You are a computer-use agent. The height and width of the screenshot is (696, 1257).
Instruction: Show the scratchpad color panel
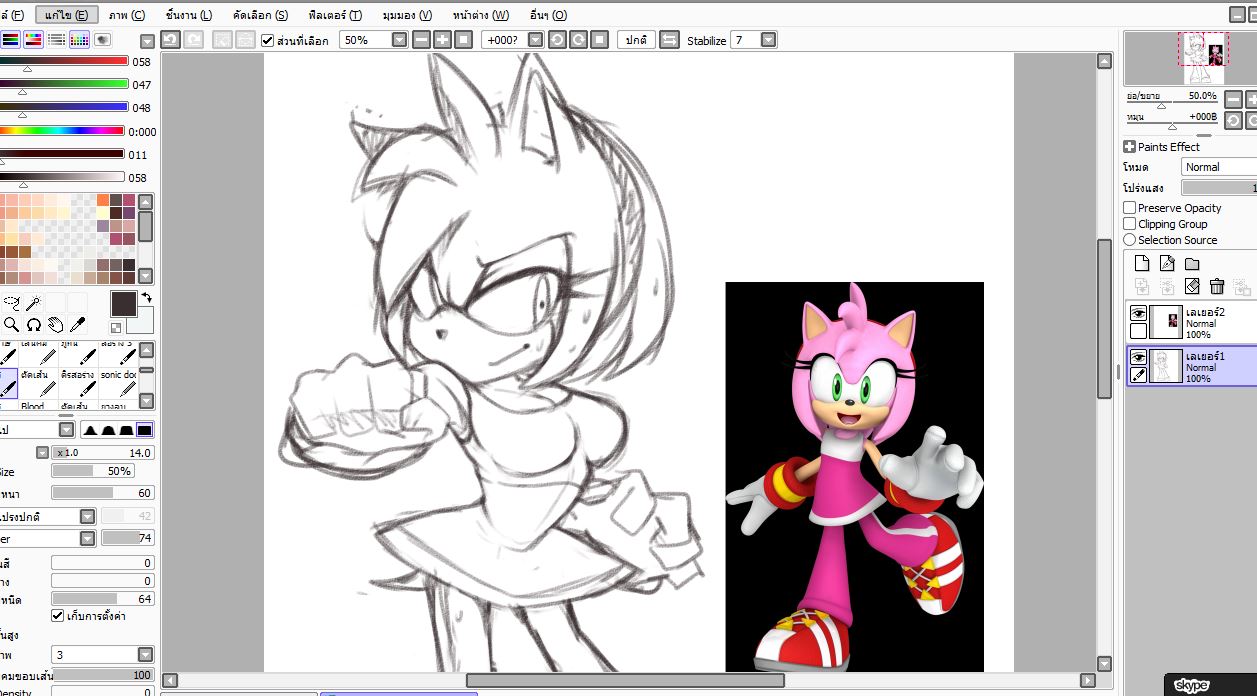click(x=102, y=39)
